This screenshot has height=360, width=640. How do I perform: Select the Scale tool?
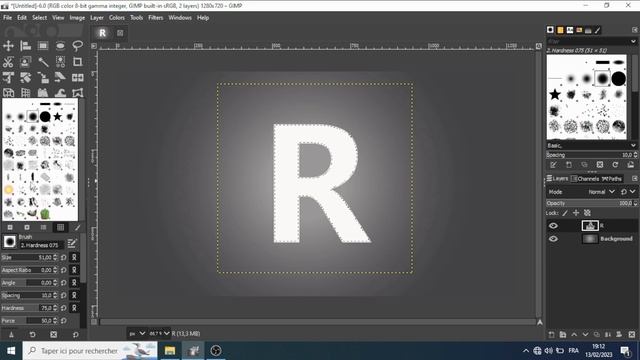(43, 77)
